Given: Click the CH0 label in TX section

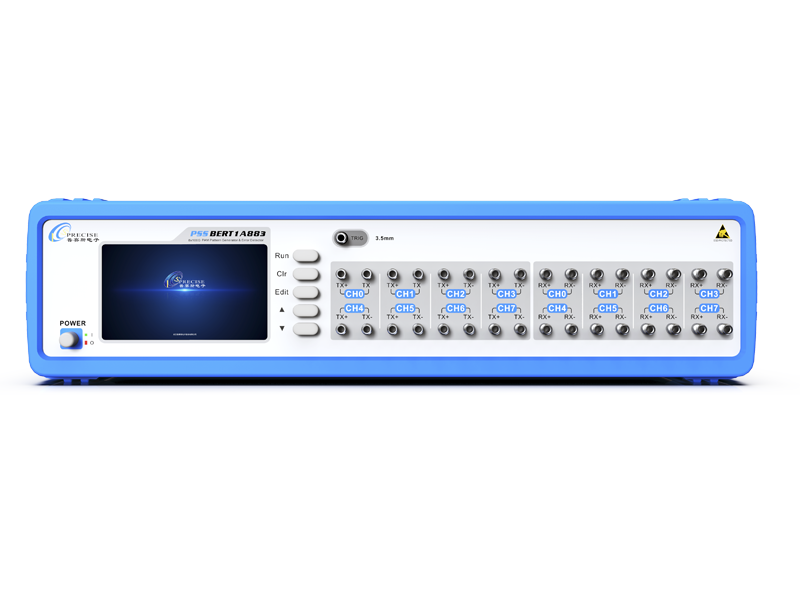Looking at the screenshot, I should click(x=354, y=294).
